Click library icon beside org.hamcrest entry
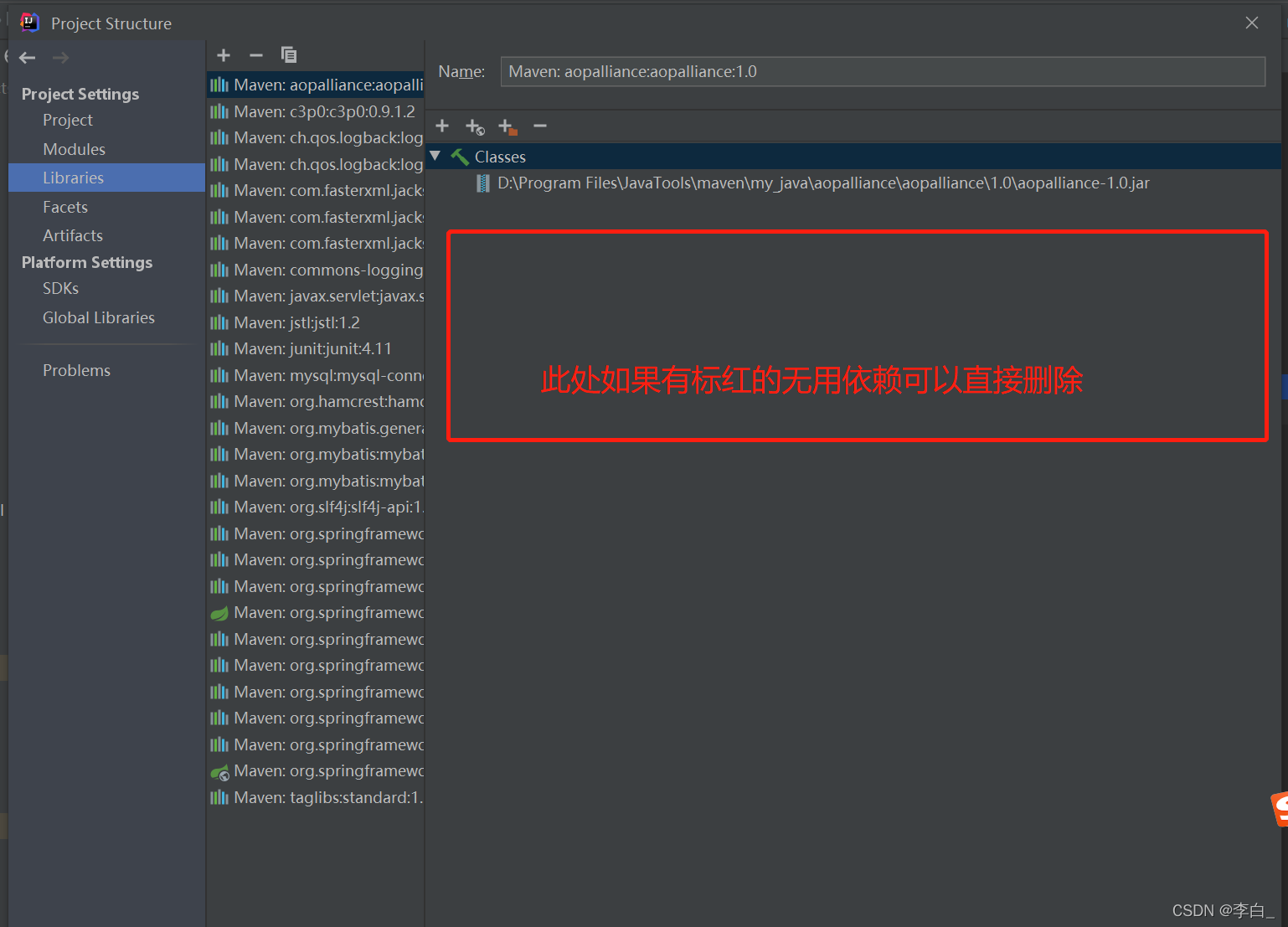Image resolution: width=1288 pixels, height=927 pixels. 219,401
